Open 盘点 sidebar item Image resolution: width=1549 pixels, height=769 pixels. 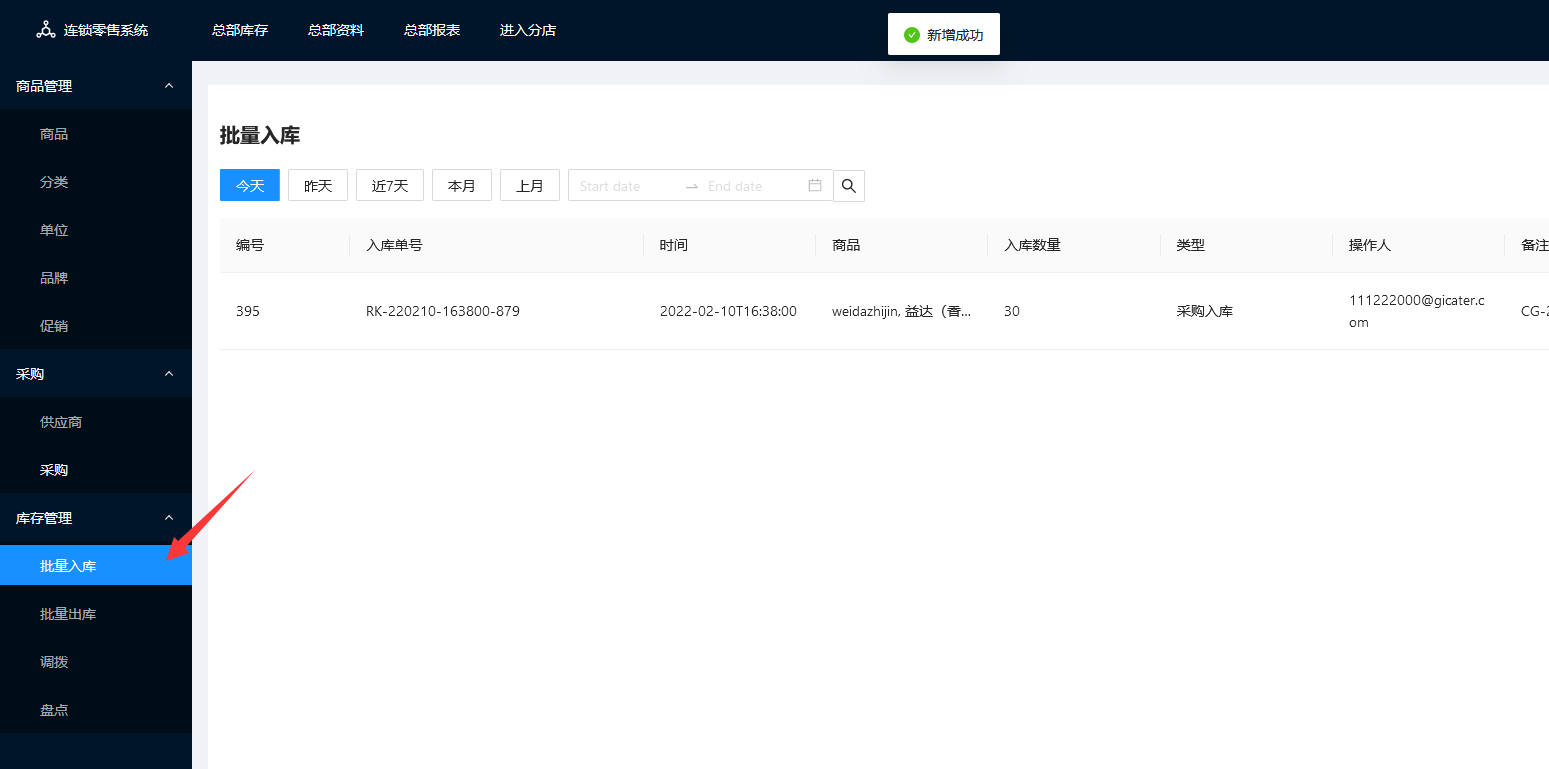click(96, 710)
